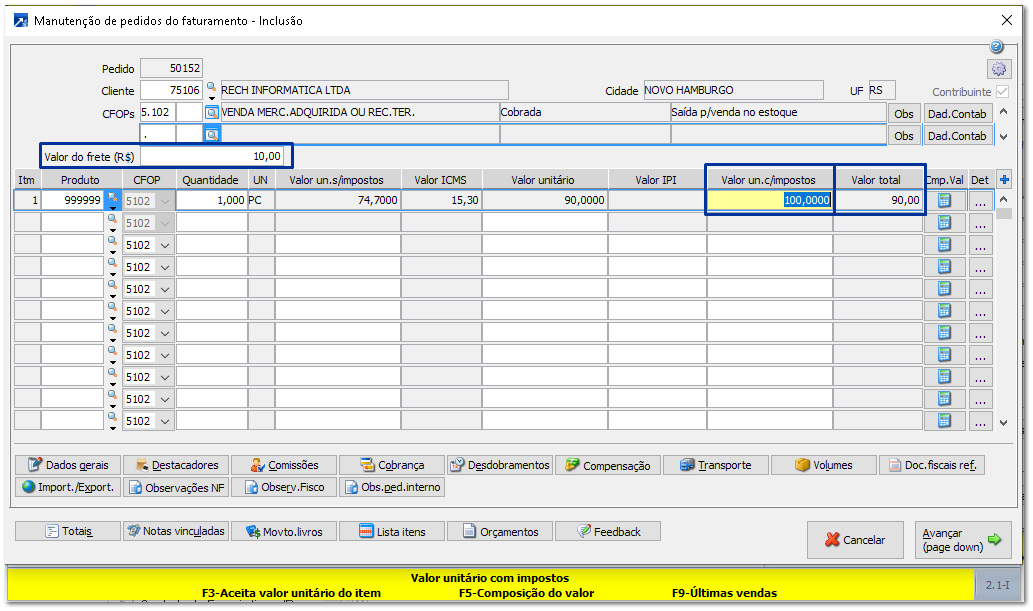Click the blue plus icon to add a column
This screenshot has width=1033, height=611.
pos(1005,180)
